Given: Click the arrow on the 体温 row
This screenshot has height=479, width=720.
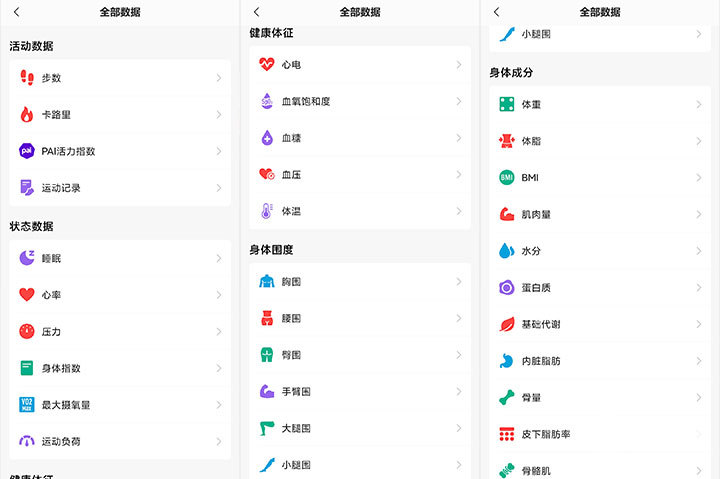Looking at the screenshot, I should [x=459, y=211].
